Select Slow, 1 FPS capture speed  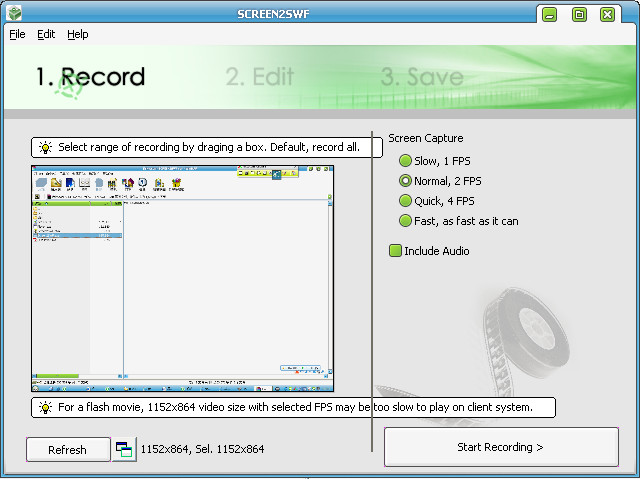click(x=435, y=161)
